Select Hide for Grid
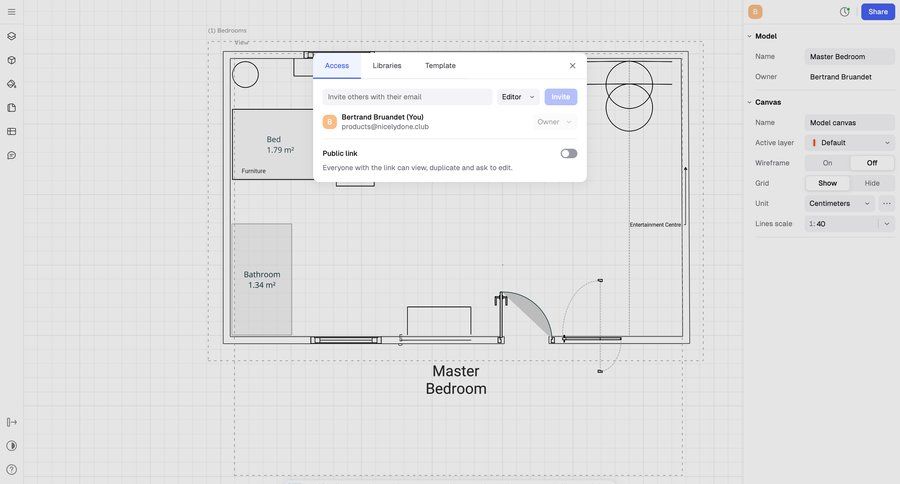Viewport: 900px width, 484px height. click(872, 183)
